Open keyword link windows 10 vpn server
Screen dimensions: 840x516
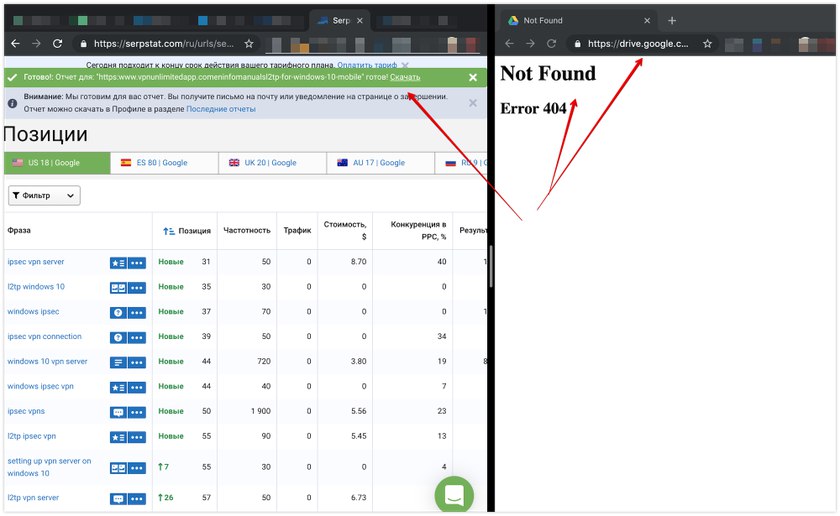47,362
